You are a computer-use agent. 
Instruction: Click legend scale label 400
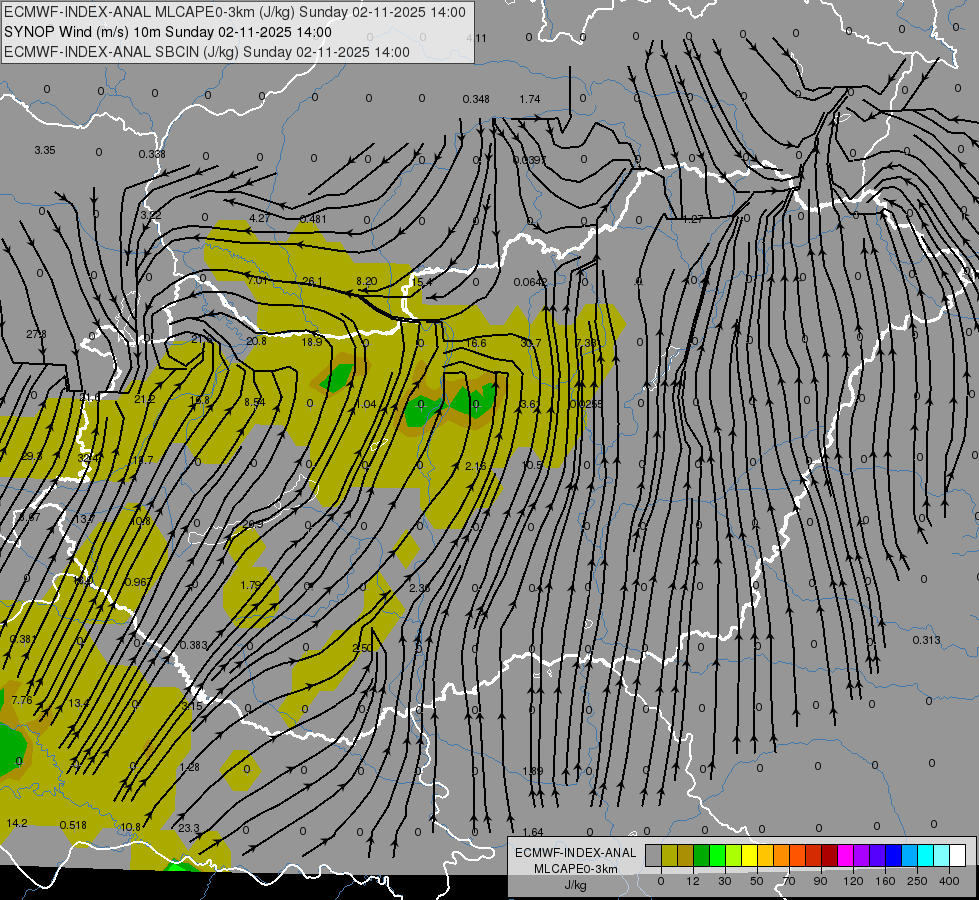(x=949, y=881)
